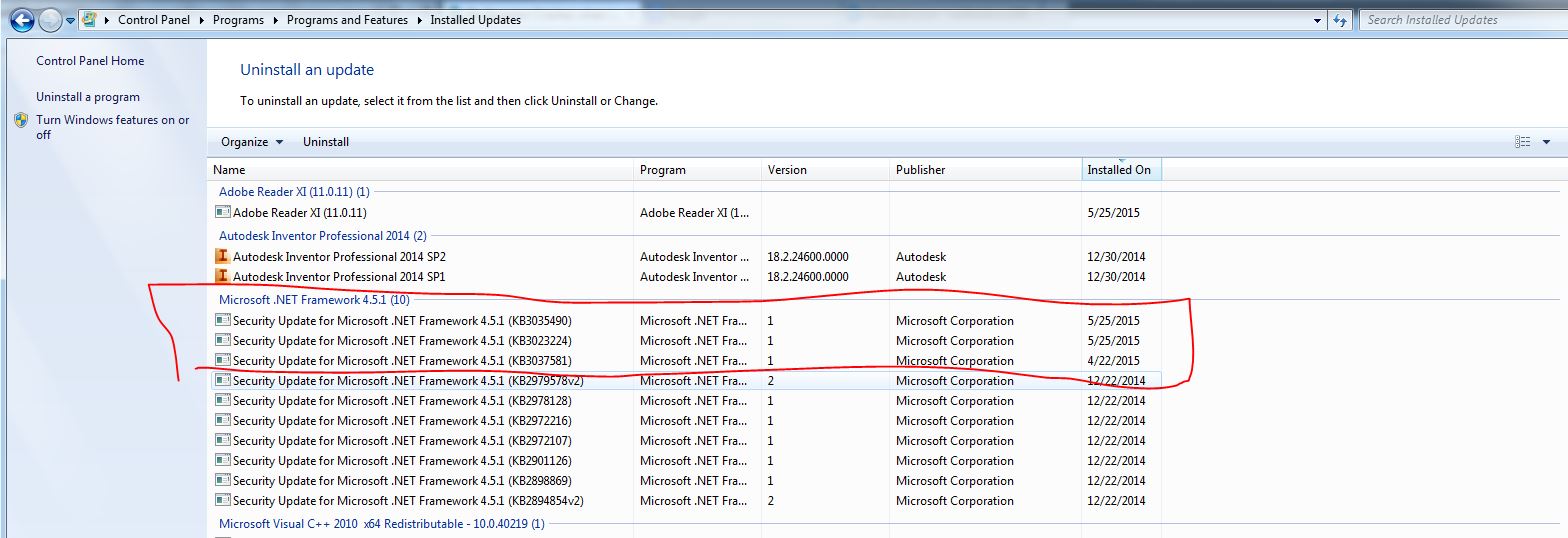Click the icon of update KB2972107
The height and width of the screenshot is (538, 1568).
[222, 441]
